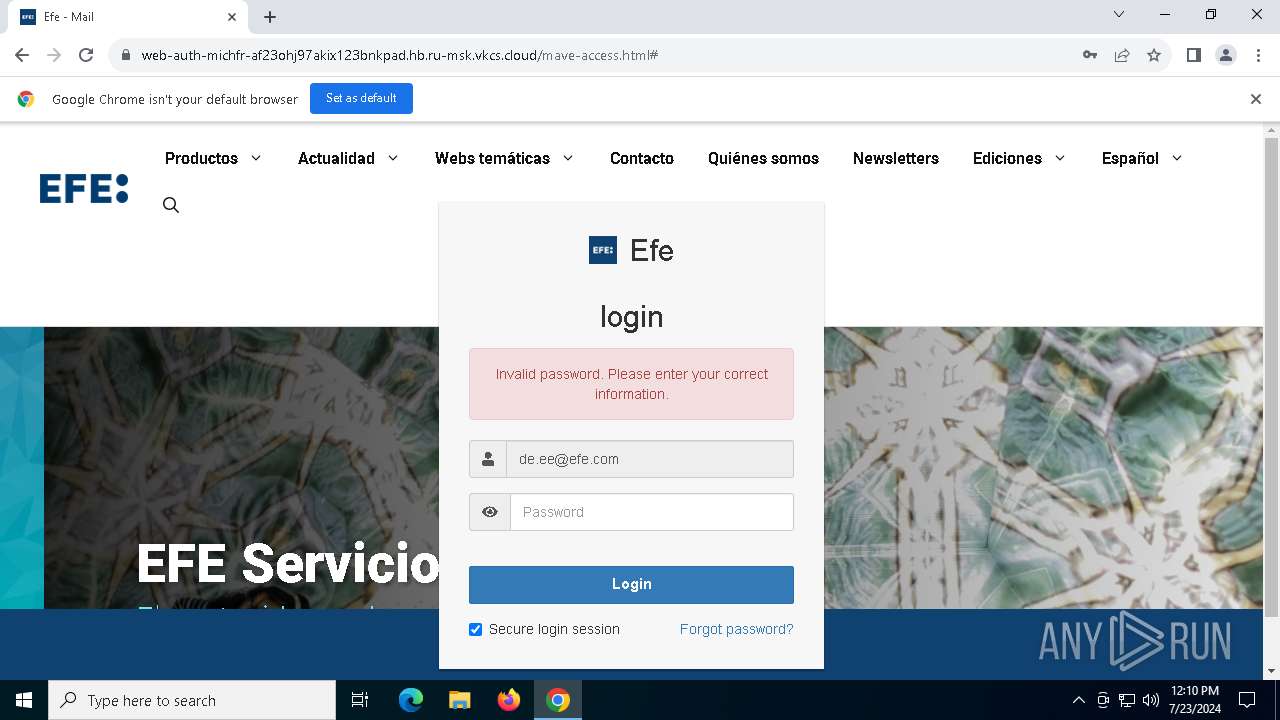Open the notification center icon

click(1247, 700)
